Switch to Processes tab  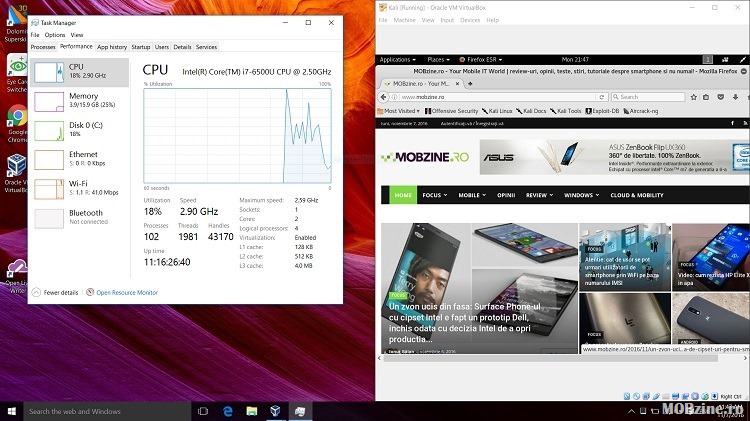pos(43,47)
